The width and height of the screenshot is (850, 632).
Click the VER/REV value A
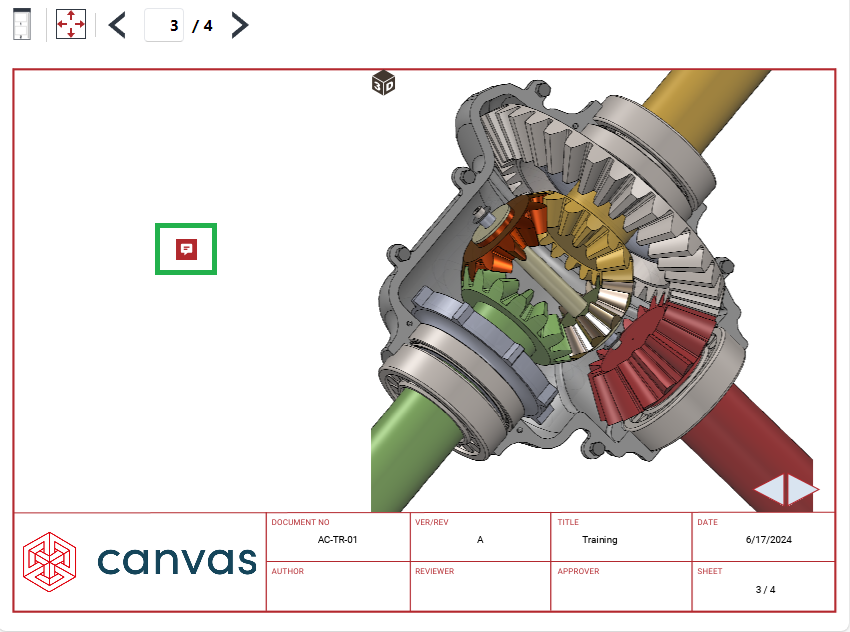point(480,540)
